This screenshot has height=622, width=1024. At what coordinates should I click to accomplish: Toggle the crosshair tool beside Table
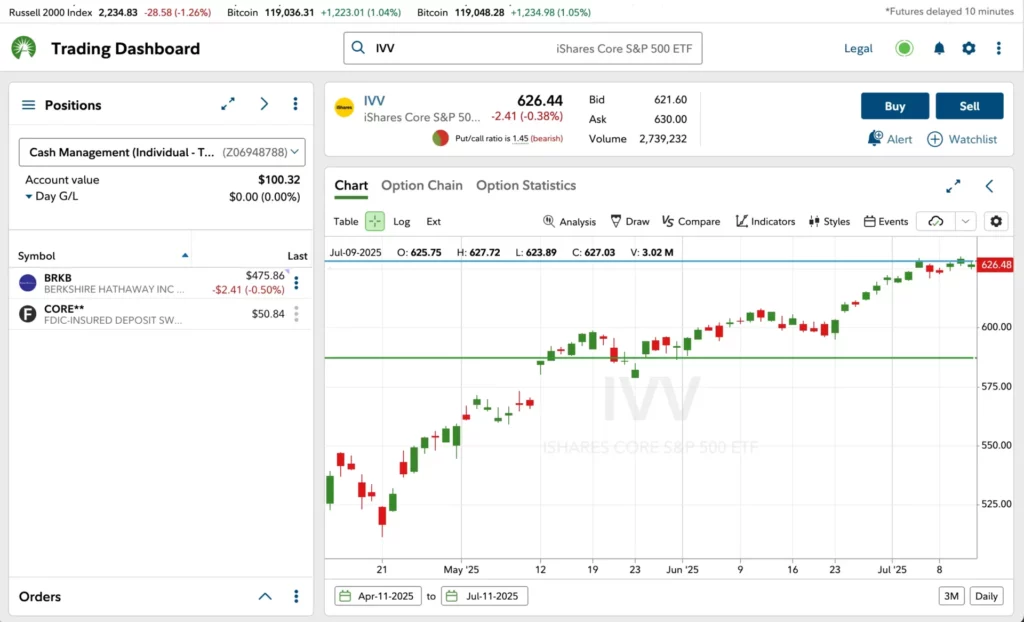pos(375,221)
